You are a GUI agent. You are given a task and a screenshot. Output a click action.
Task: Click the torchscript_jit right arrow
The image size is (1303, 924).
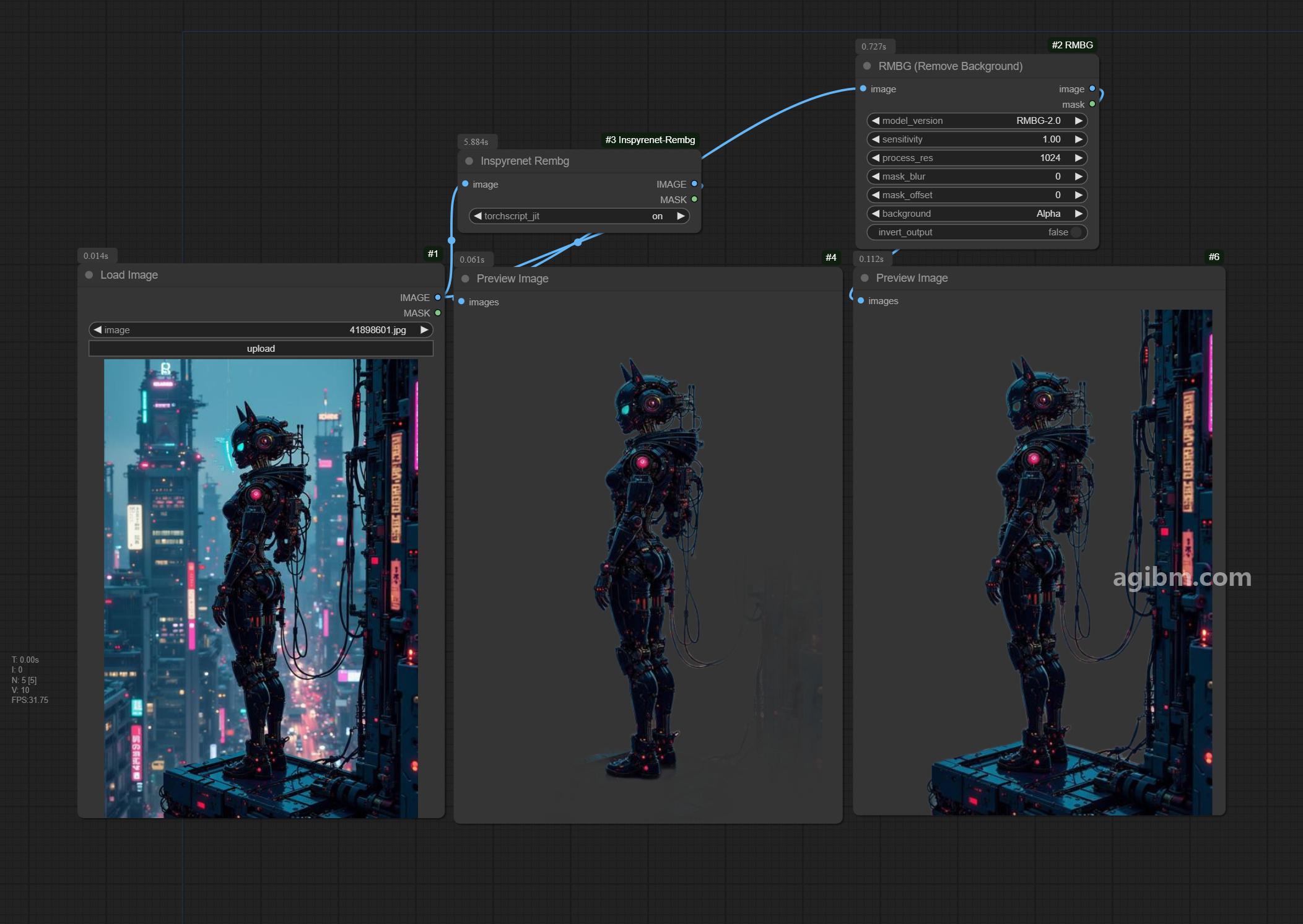coord(681,216)
